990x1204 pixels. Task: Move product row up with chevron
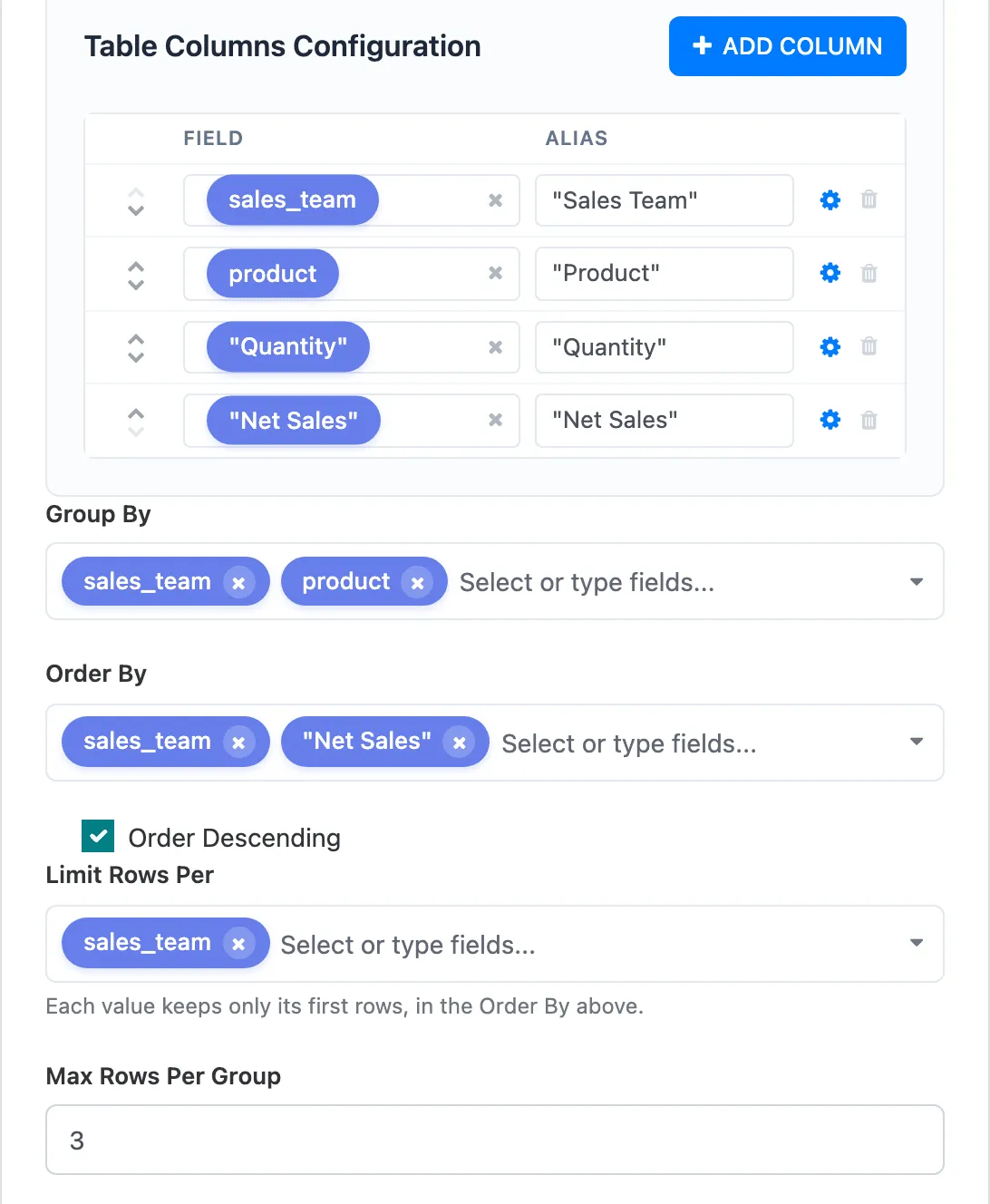click(x=136, y=266)
